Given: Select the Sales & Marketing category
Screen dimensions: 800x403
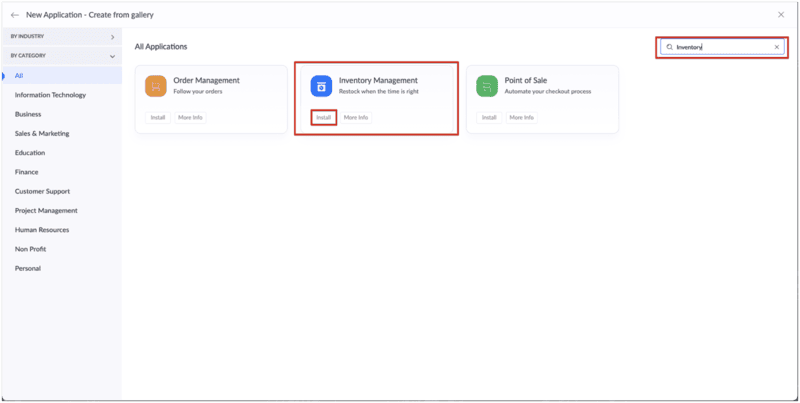Looking at the screenshot, I should 43,133.
